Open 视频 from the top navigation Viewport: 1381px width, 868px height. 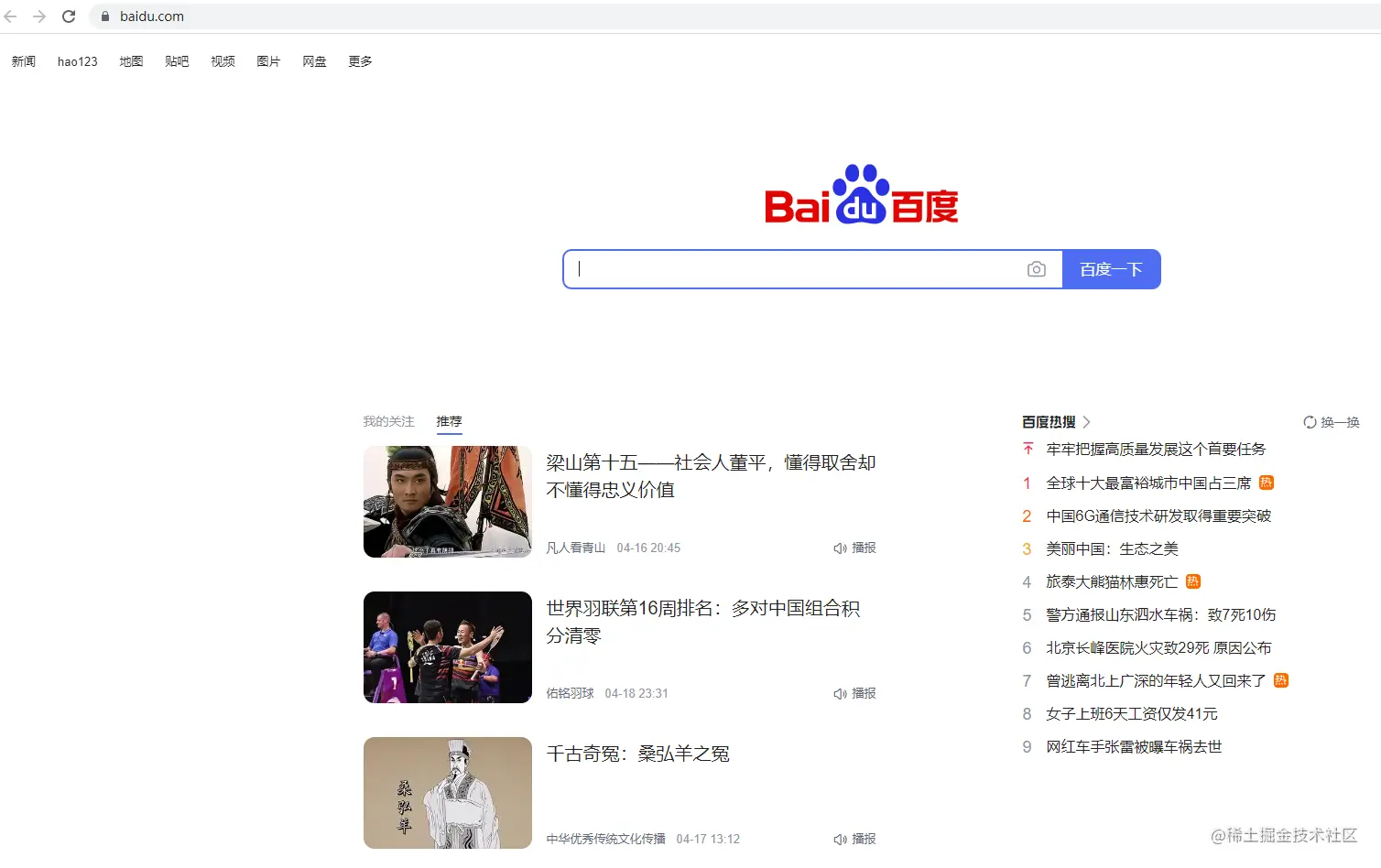coord(223,61)
